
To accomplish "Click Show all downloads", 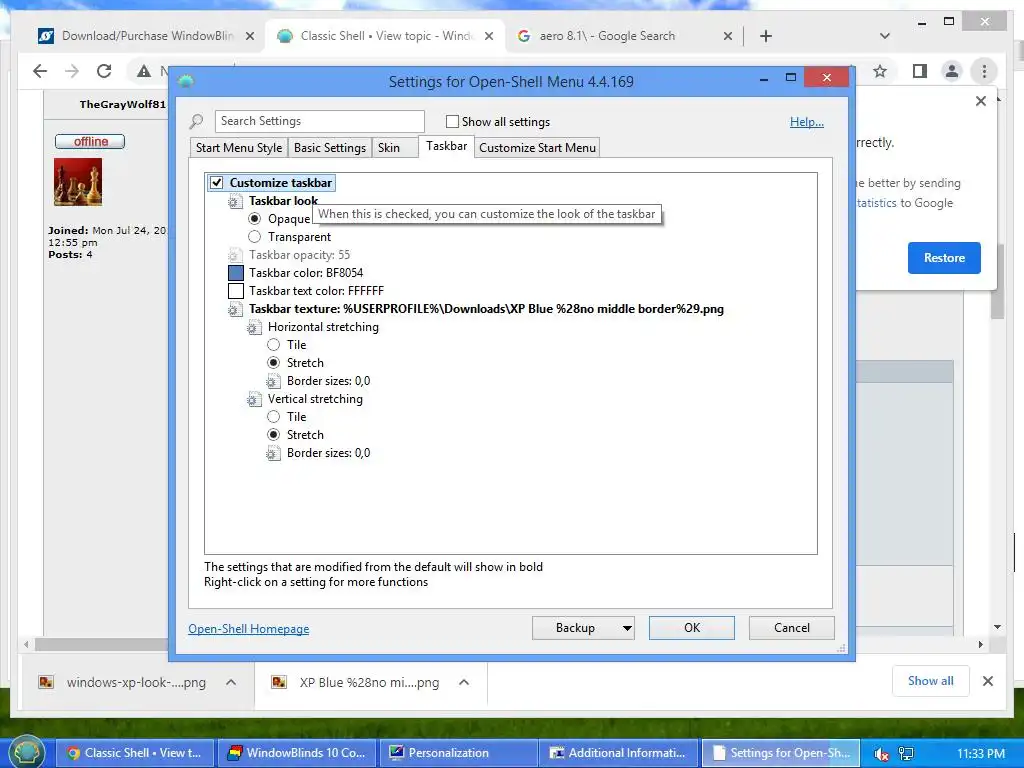I will point(931,681).
